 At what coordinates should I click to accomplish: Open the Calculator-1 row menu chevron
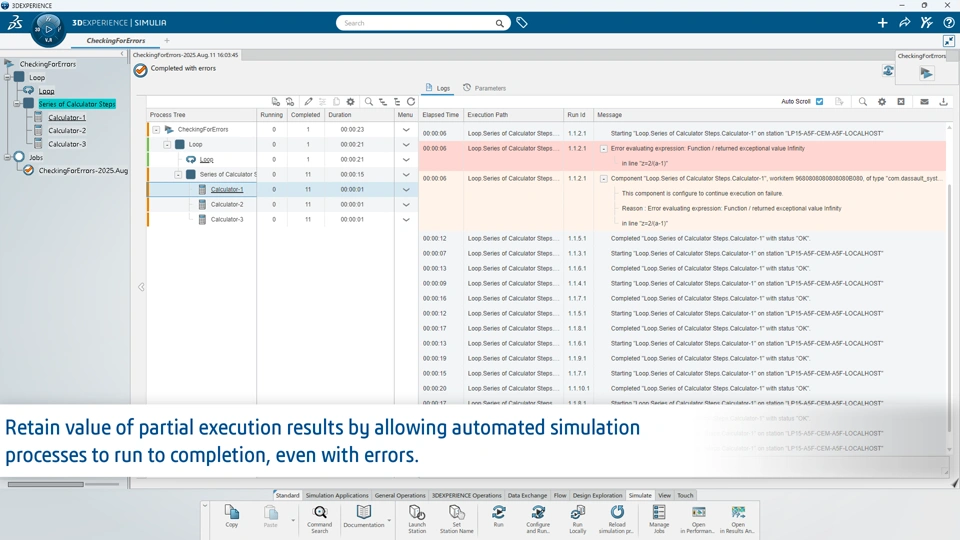406,190
